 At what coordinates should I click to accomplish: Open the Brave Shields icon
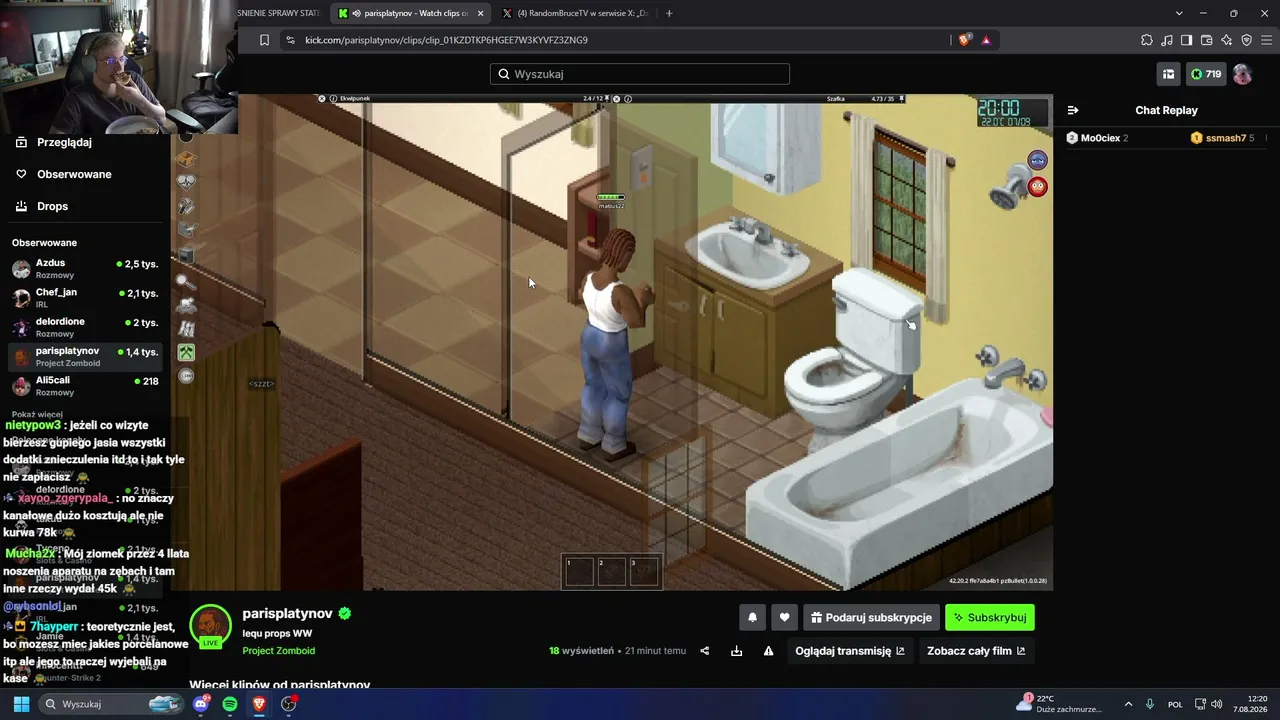pos(964,40)
